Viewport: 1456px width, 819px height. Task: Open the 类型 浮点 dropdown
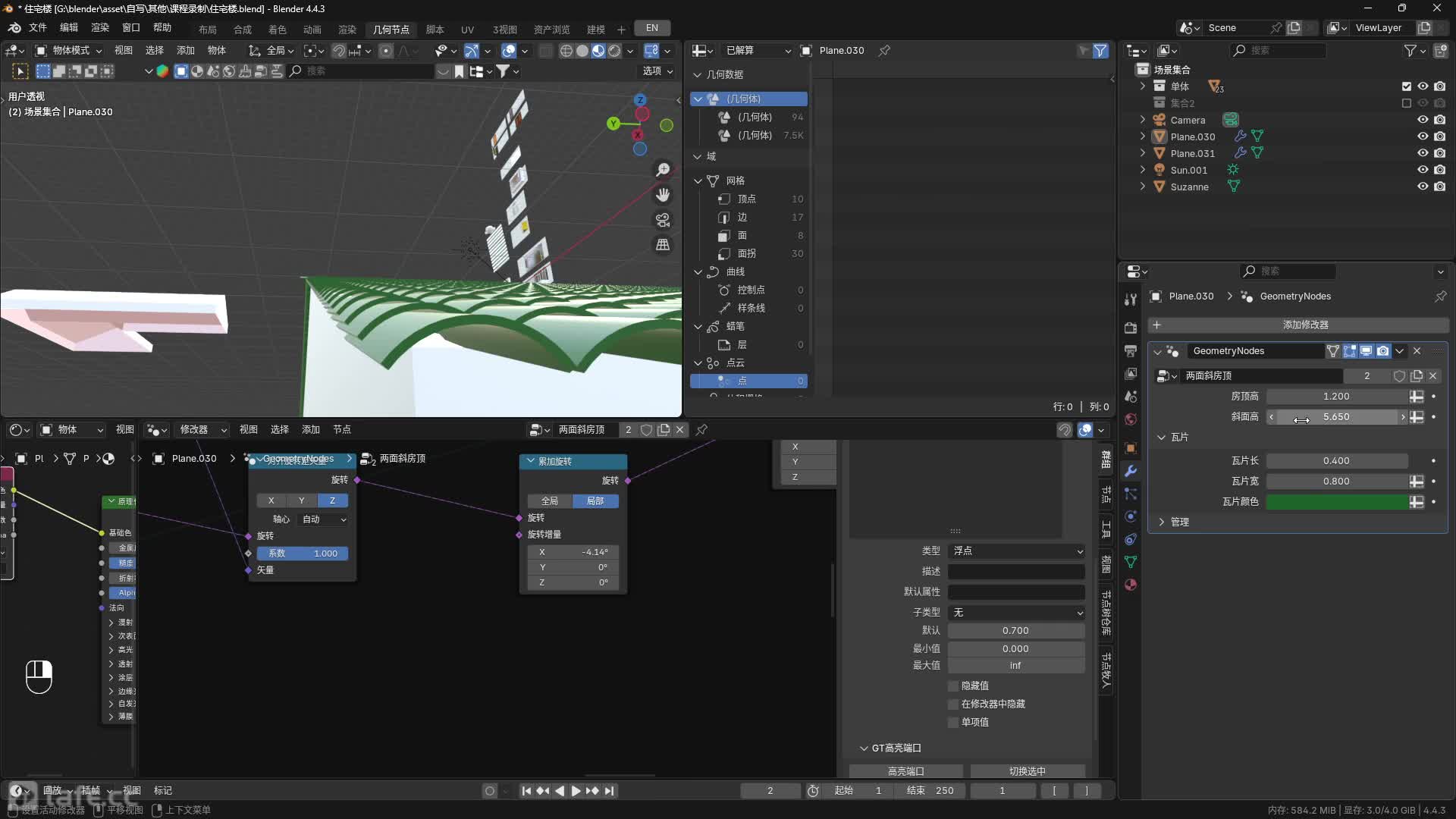click(x=1016, y=551)
